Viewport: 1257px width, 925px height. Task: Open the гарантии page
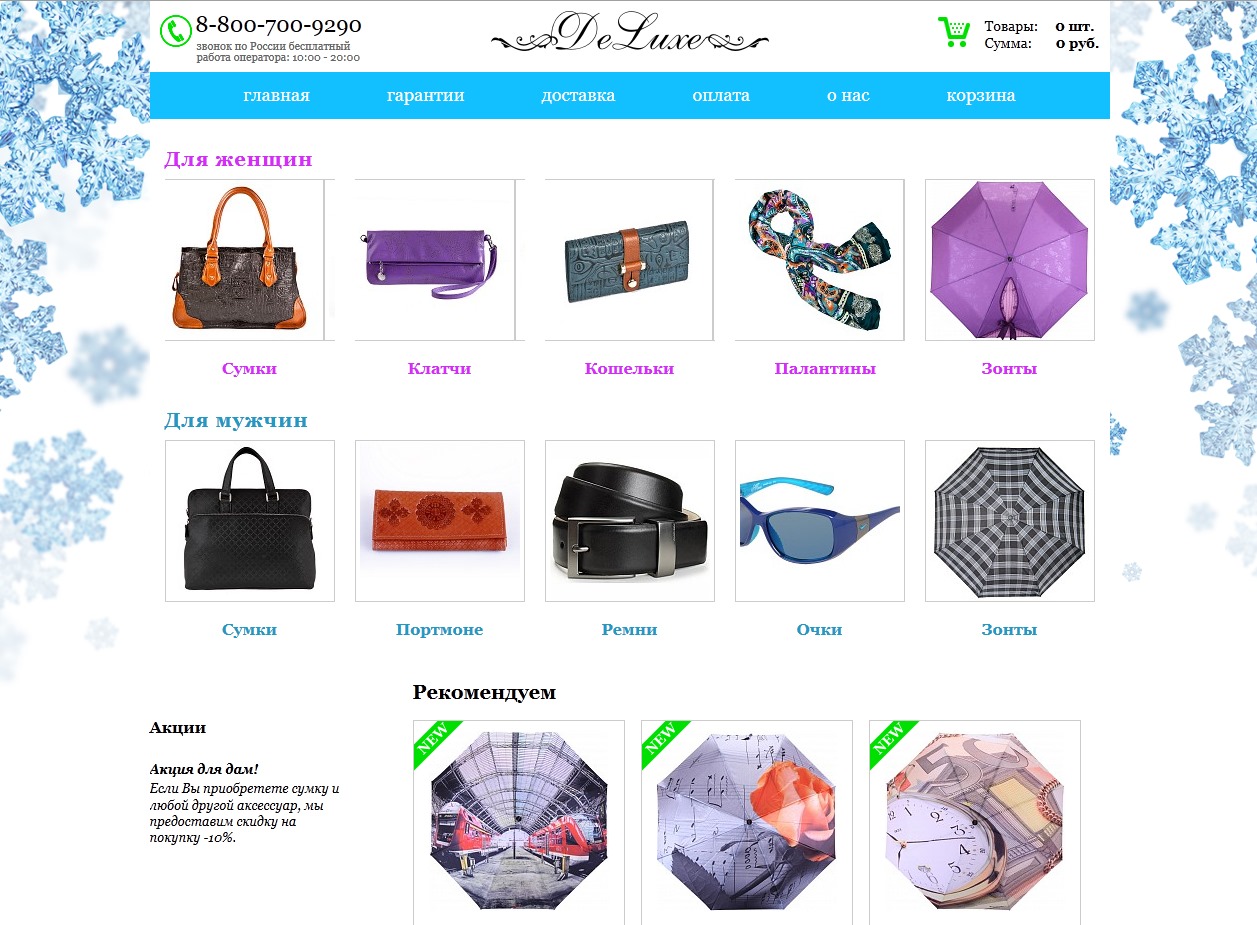(426, 96)
